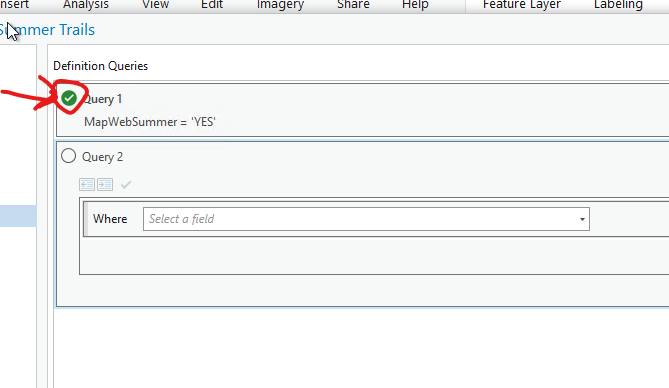Open the Analysis ribbon tab
Screen dimensions: 669x388
(x=86, y=5)
